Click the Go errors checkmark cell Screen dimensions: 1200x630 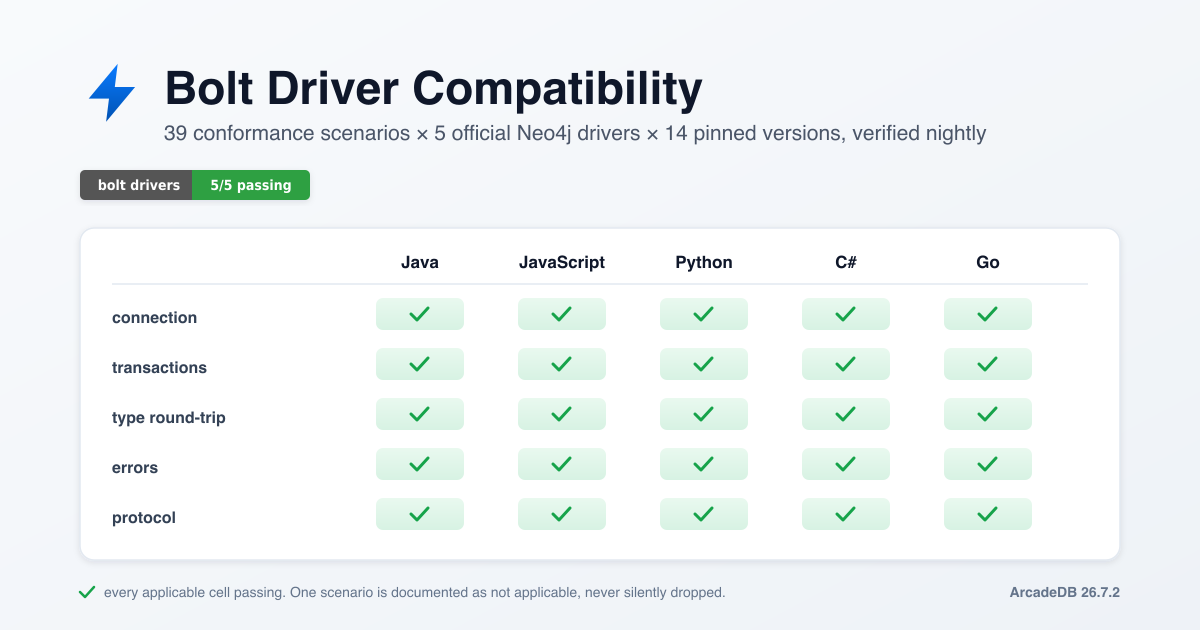coord(988,464)
